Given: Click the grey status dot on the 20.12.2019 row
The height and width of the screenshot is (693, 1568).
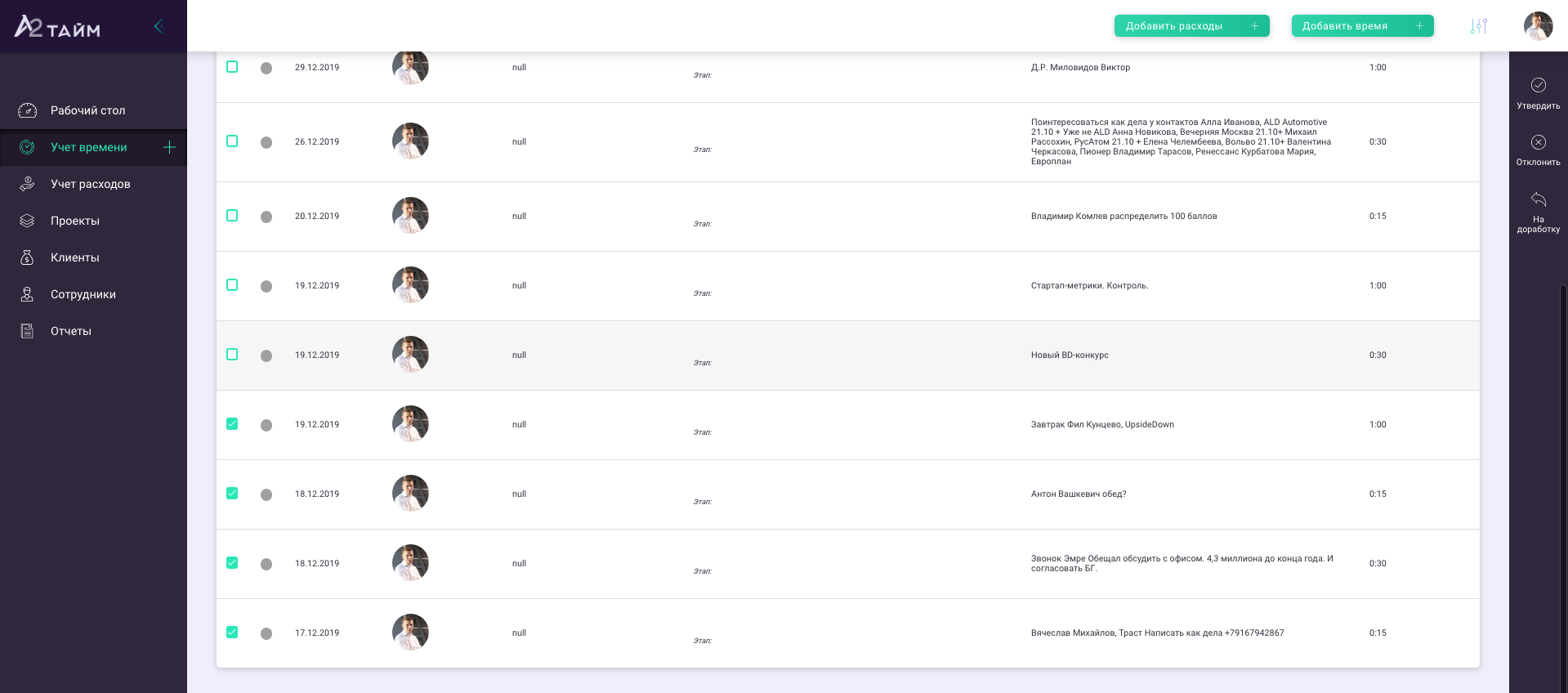Looking at the screenshot, I should (x=266, y=217).
